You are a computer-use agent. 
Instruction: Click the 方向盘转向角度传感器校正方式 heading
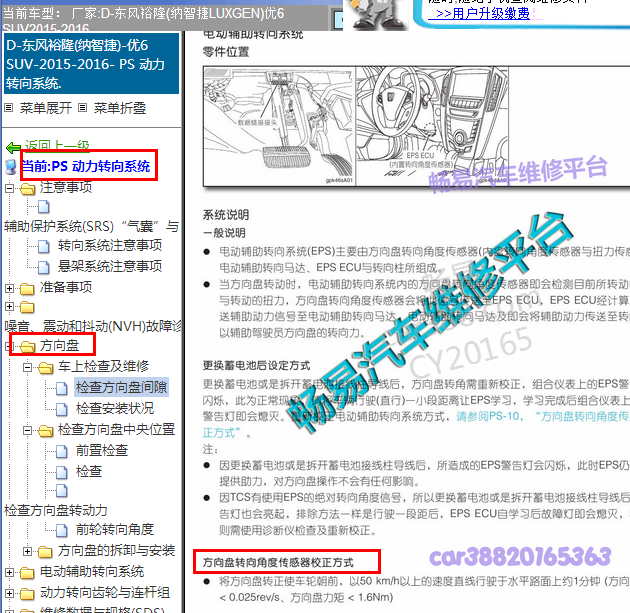pos(278,562)
